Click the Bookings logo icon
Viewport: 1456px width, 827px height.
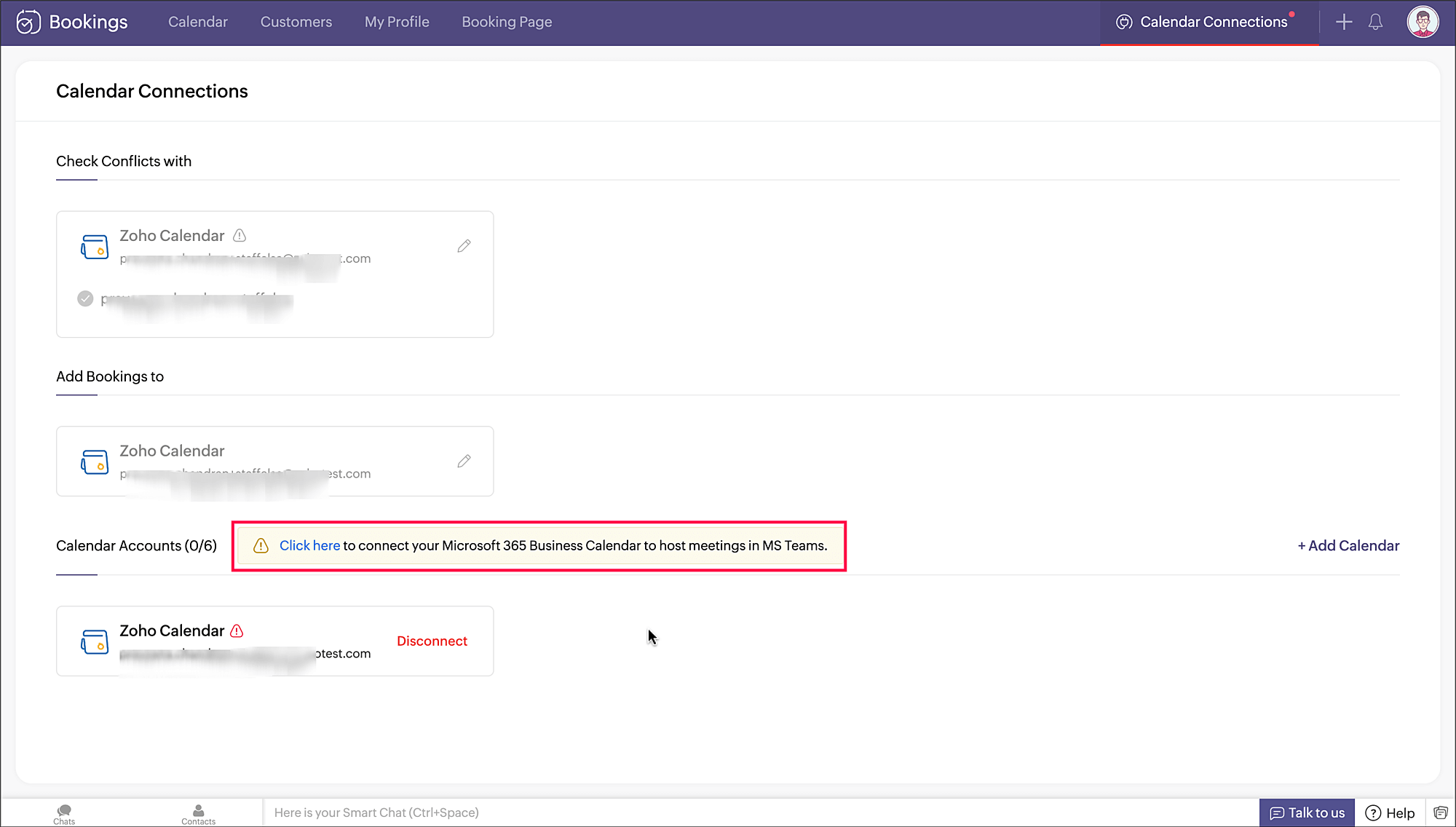tap(28, 22)
